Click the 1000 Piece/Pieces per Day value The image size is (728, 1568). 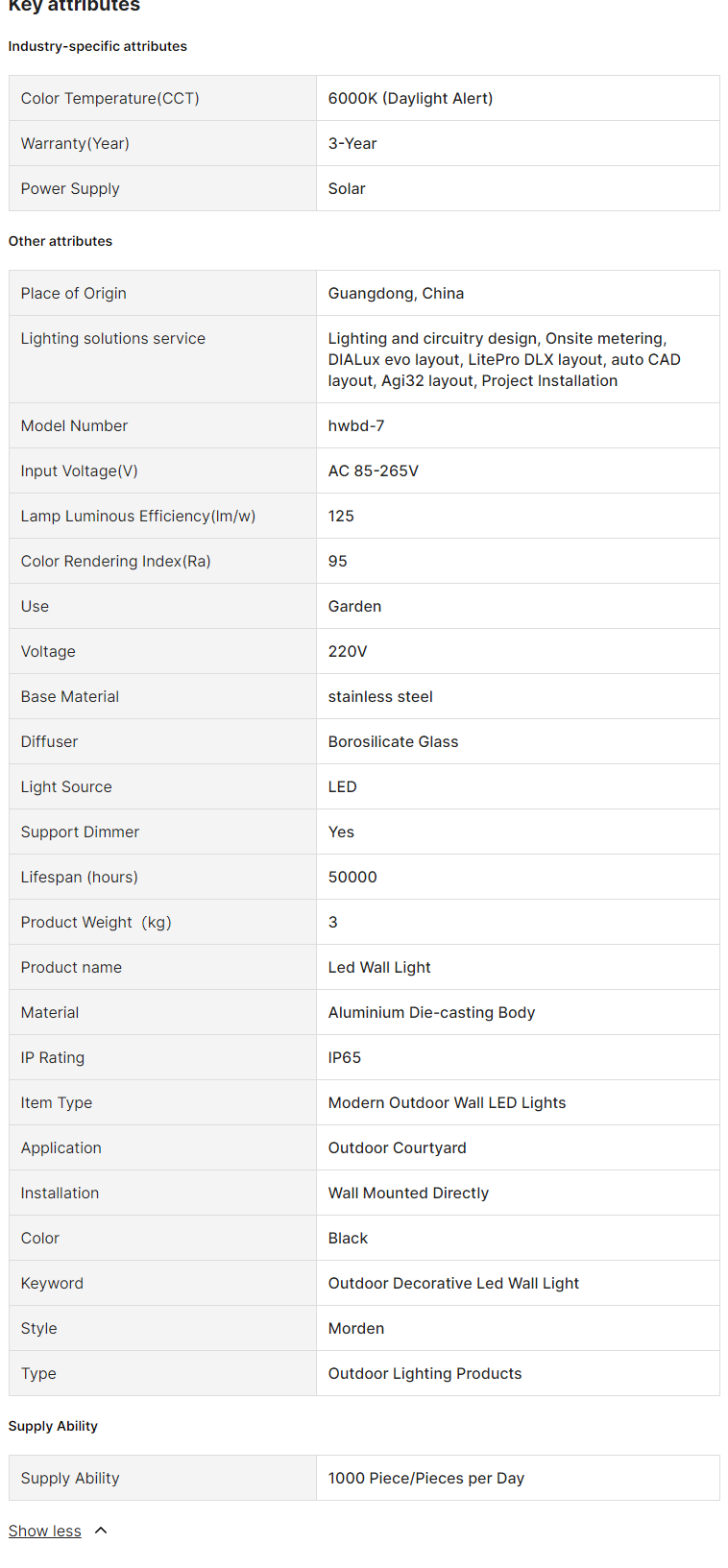(x=426, y=1478)
